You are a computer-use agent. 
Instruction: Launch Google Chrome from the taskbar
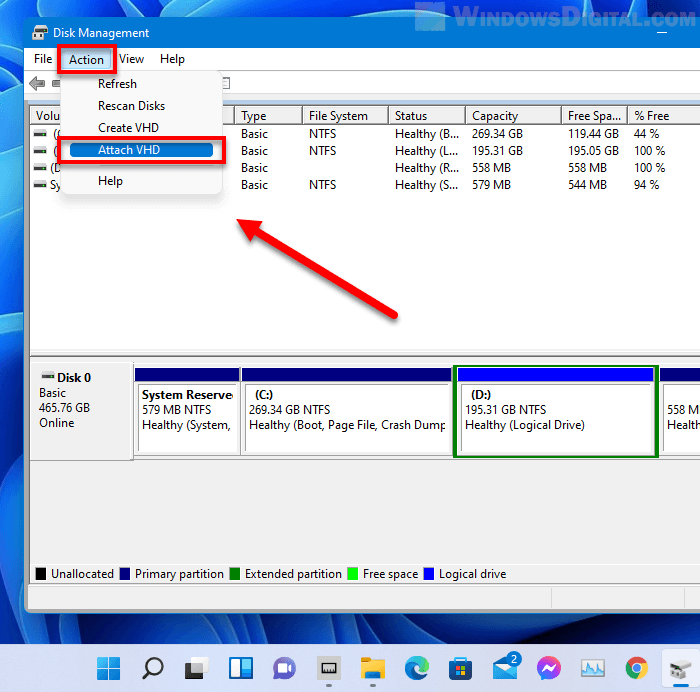tap(637, 668)
